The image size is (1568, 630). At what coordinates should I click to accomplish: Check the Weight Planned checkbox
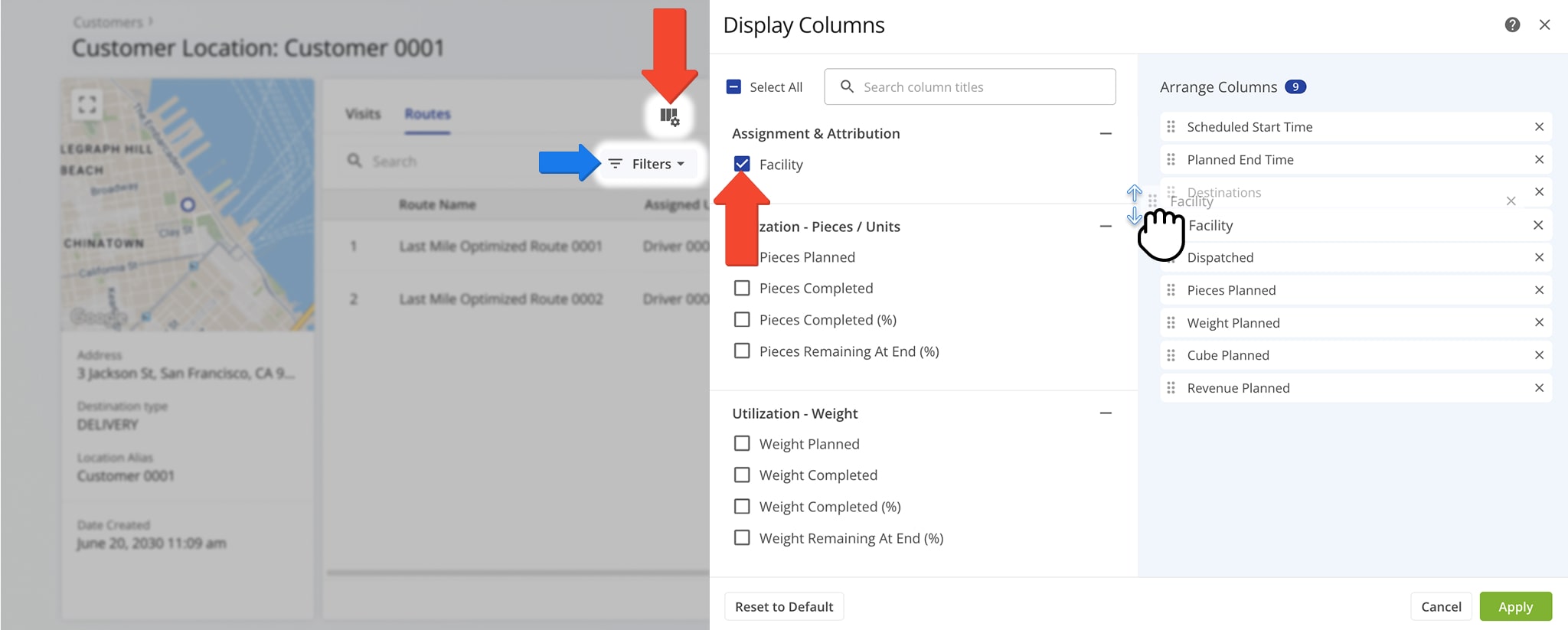742,443
